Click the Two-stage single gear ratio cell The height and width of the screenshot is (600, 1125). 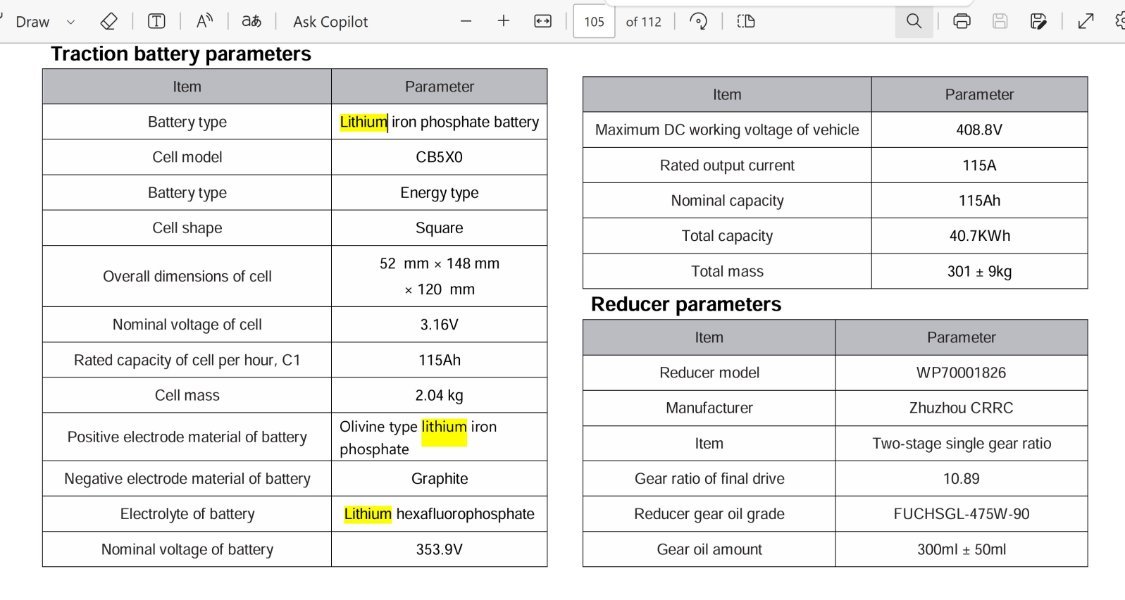click(961, 444)
